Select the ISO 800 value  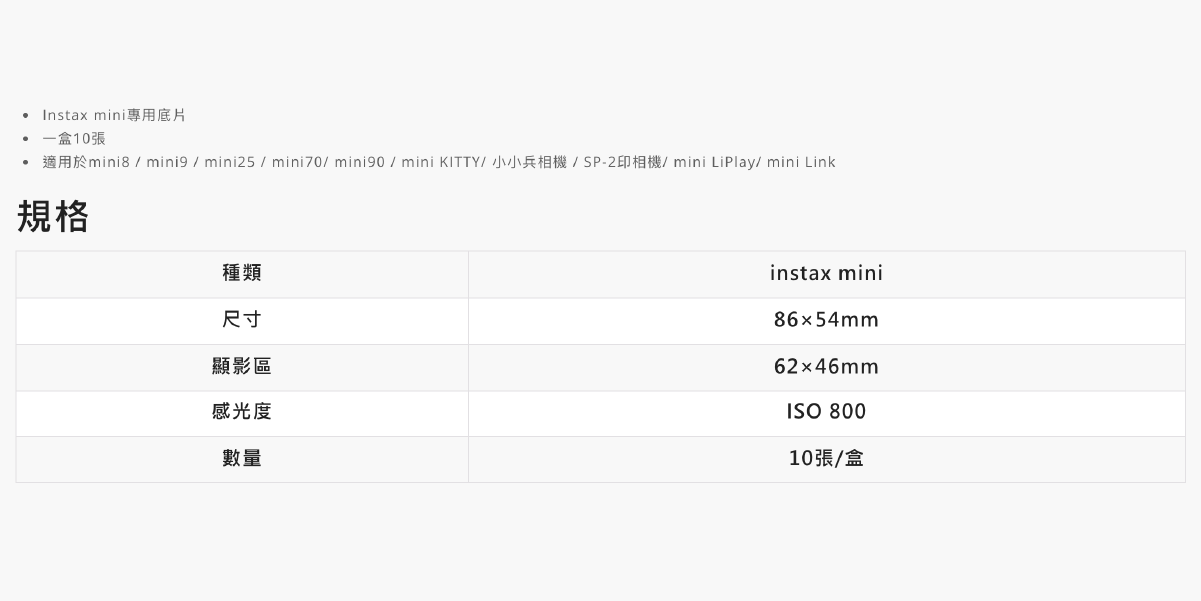pos(826,412)
